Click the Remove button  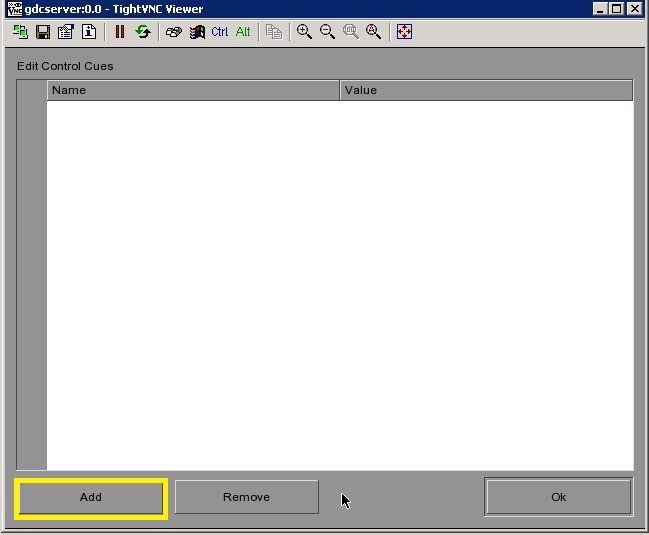[x=247, y=497]
